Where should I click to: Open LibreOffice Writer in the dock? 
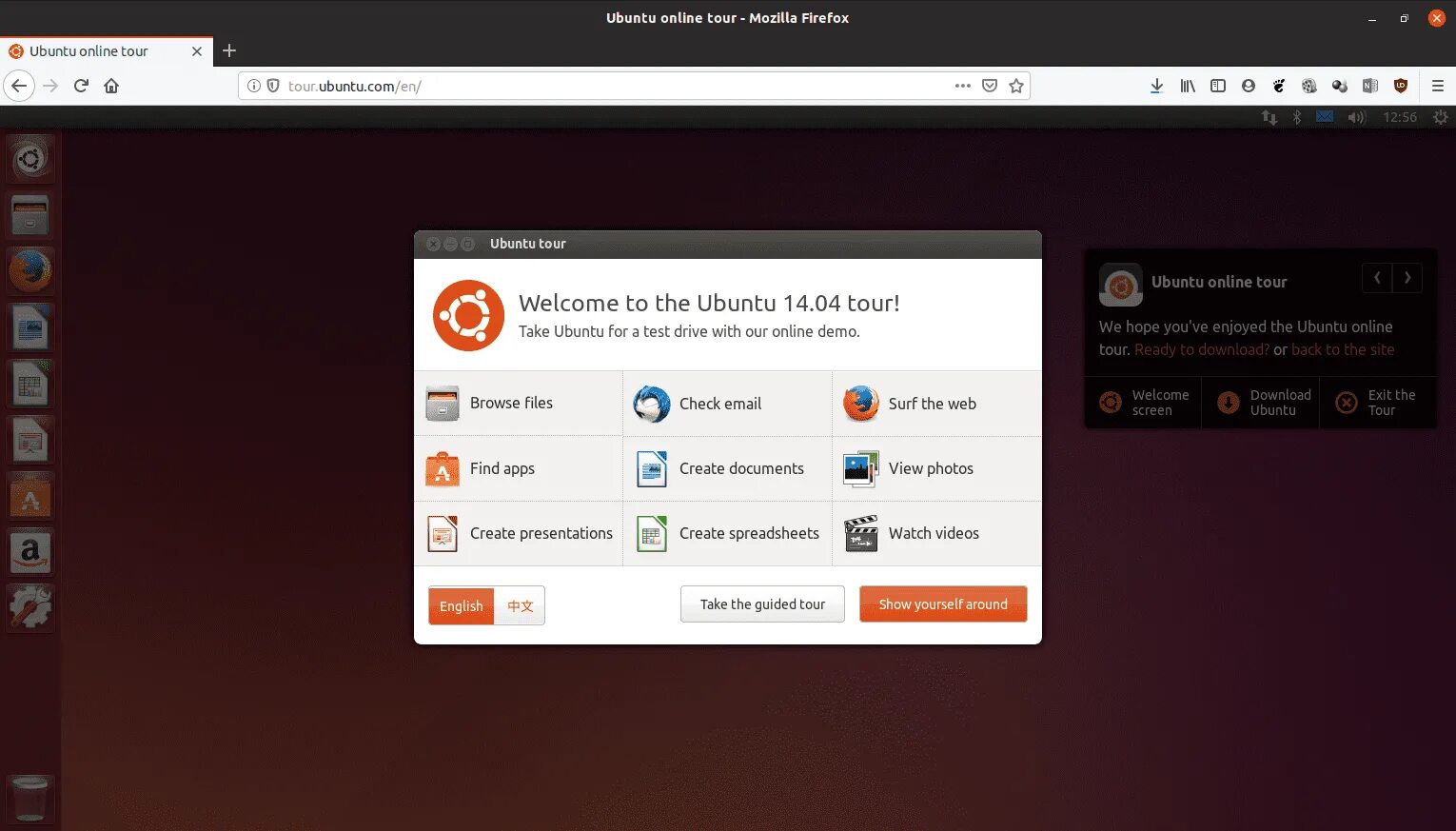click(30, 327)
